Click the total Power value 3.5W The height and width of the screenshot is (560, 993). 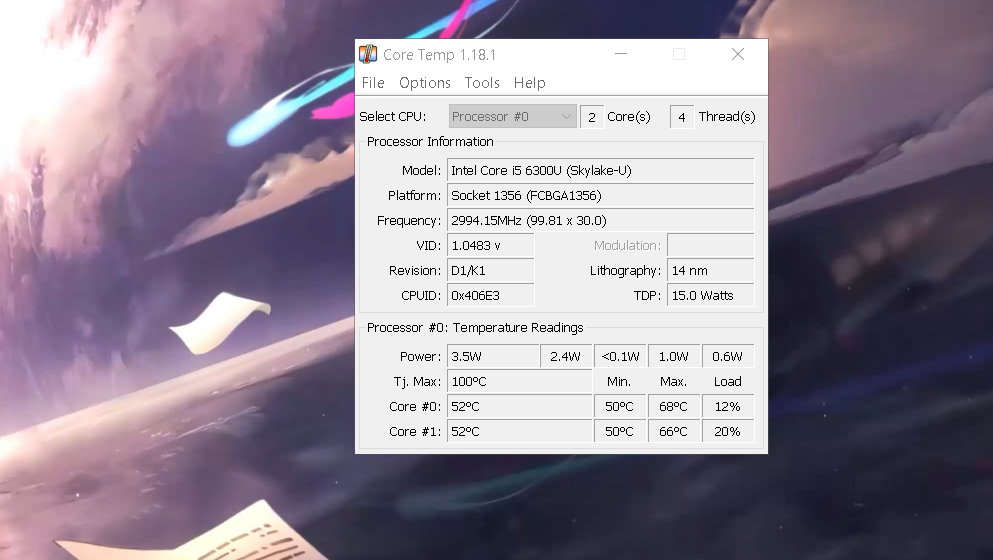pos(493,357)
